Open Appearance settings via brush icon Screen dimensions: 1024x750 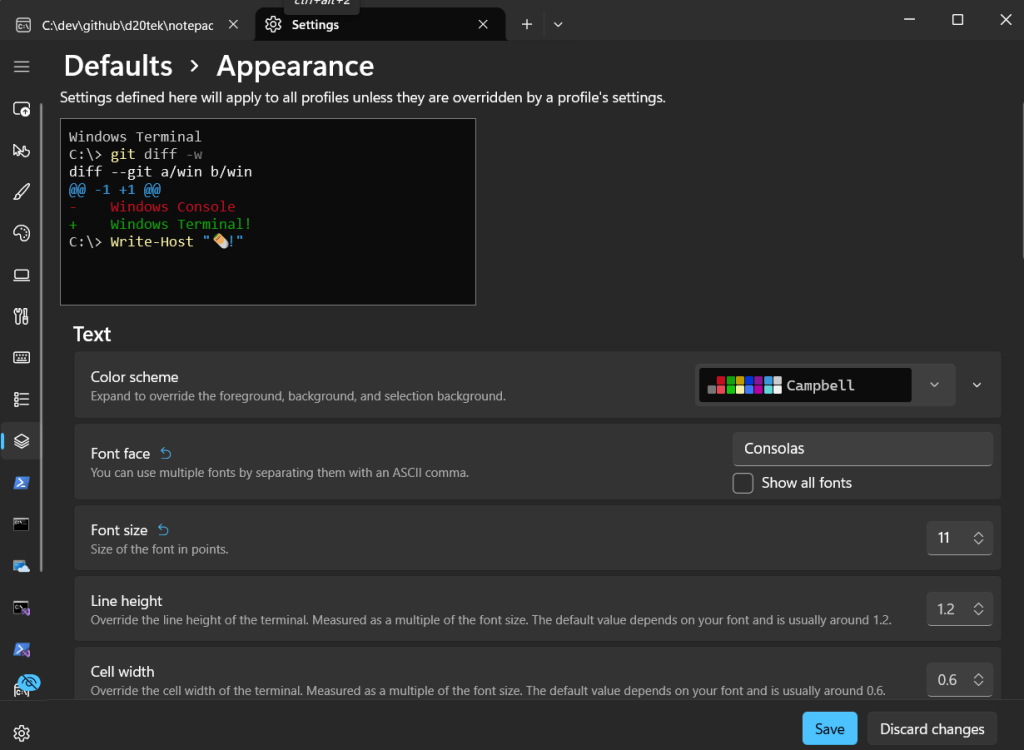pos(21,192)
